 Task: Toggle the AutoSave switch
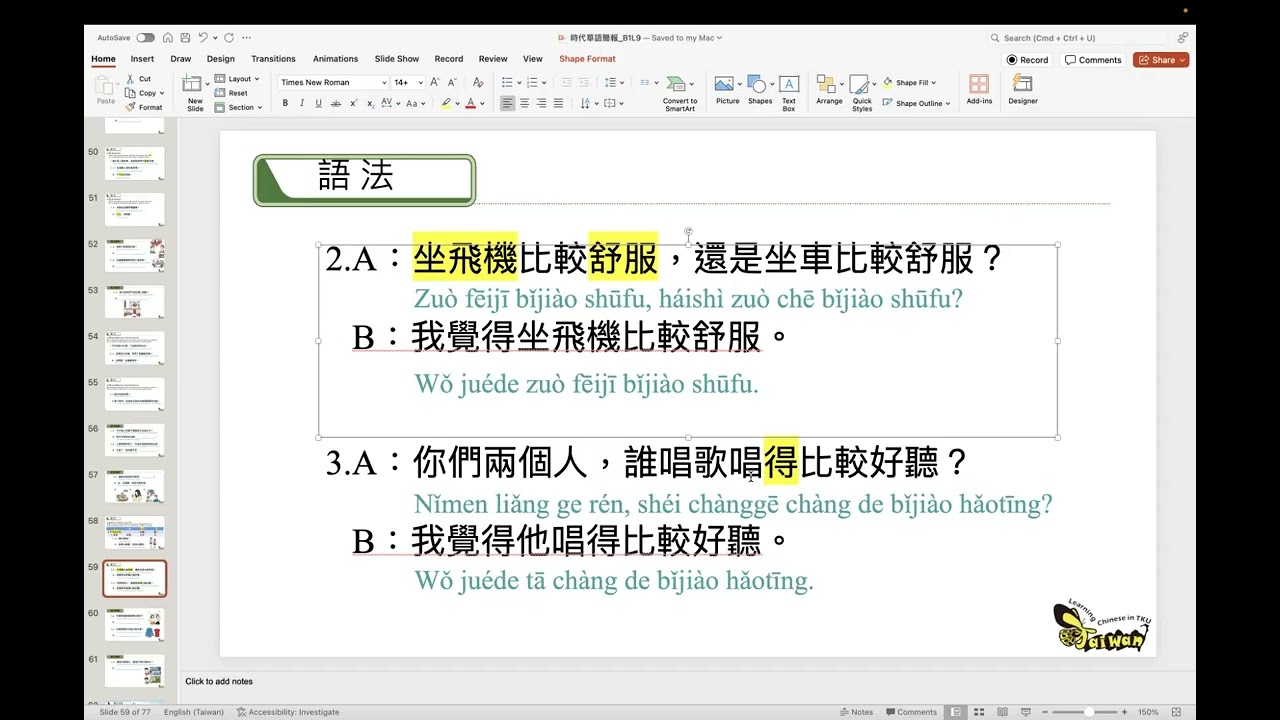click(x=145, y=38)
